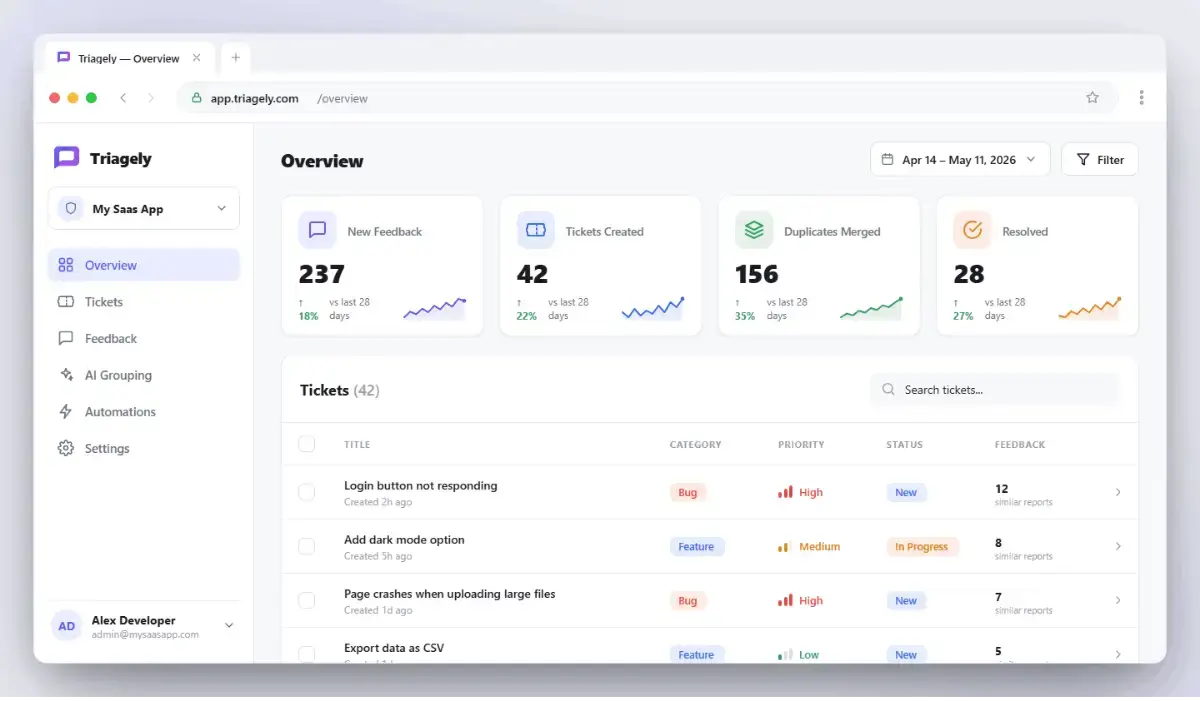Click the shield icon beside My Saas App
This screenshot has height=701, width=1200.
pyautogui.click(x=70, y=209)
